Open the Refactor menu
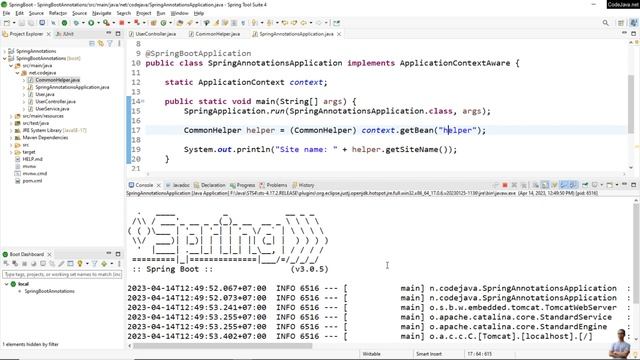Image resolution: width=640 pixels, height=360 pixels. (58, 13)
